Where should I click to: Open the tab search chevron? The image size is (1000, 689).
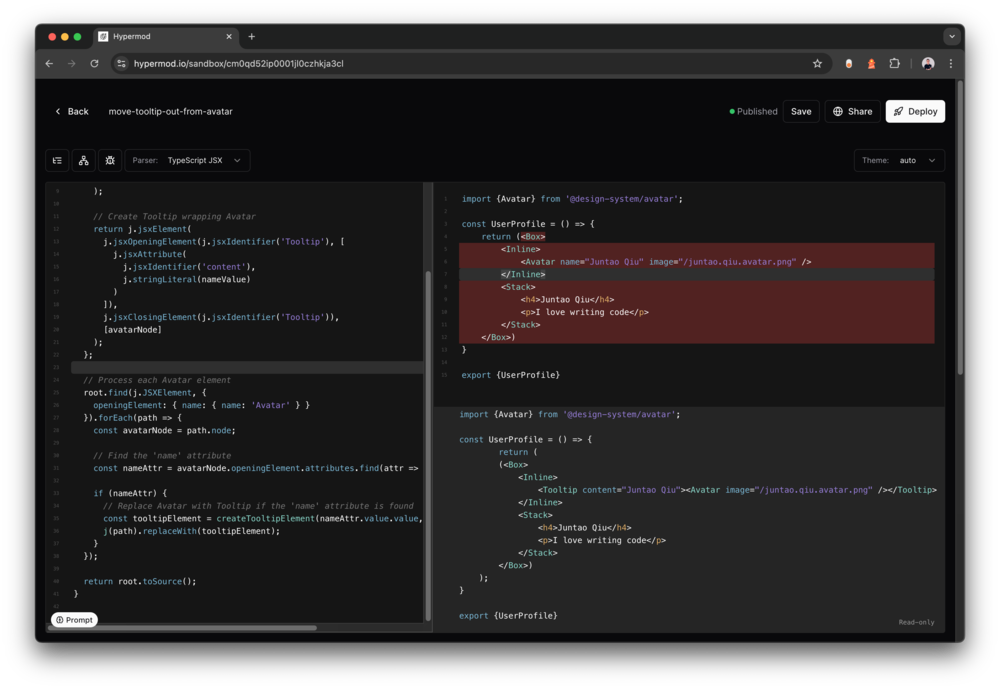(951, 36)
